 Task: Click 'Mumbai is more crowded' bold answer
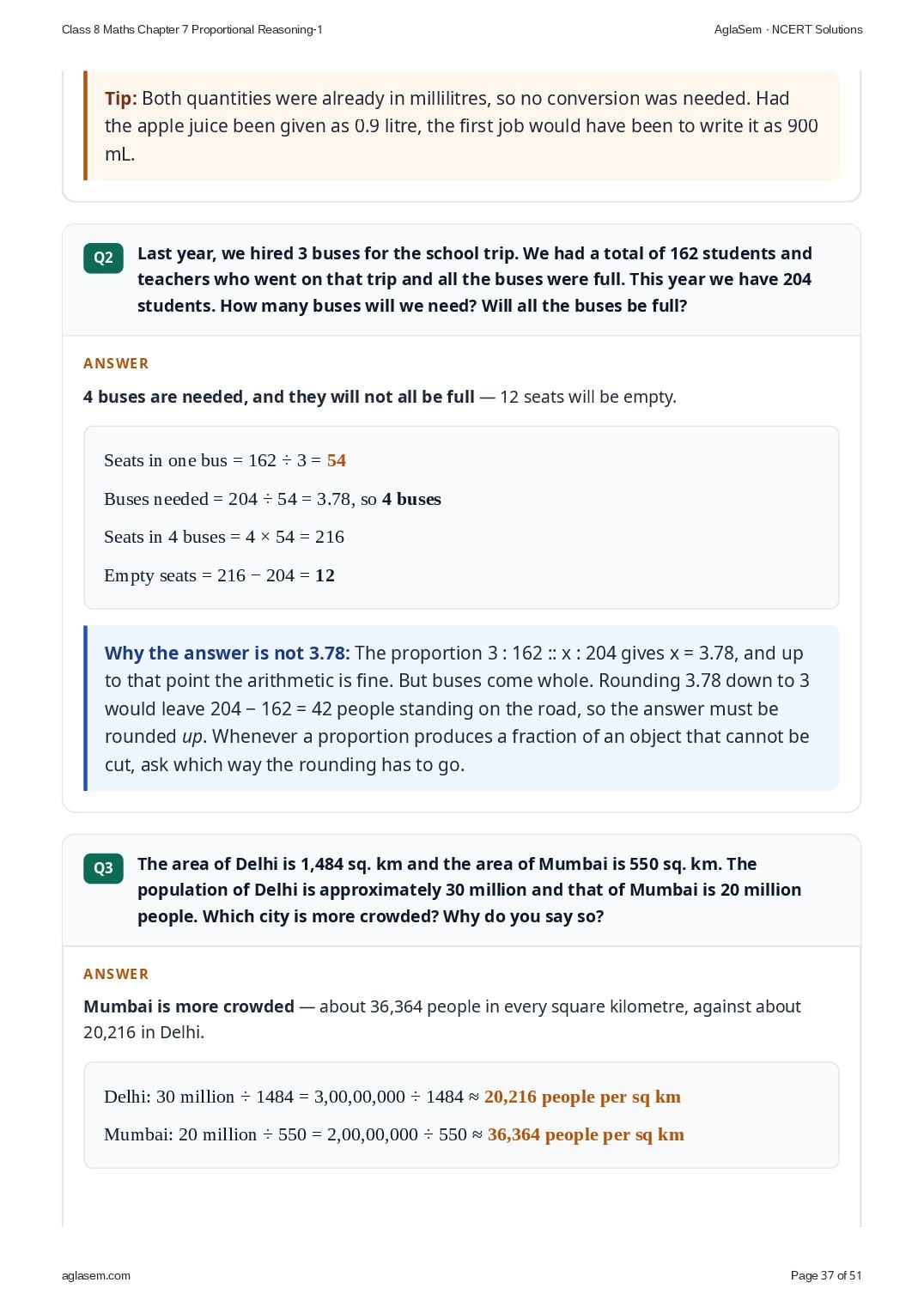189,1006
